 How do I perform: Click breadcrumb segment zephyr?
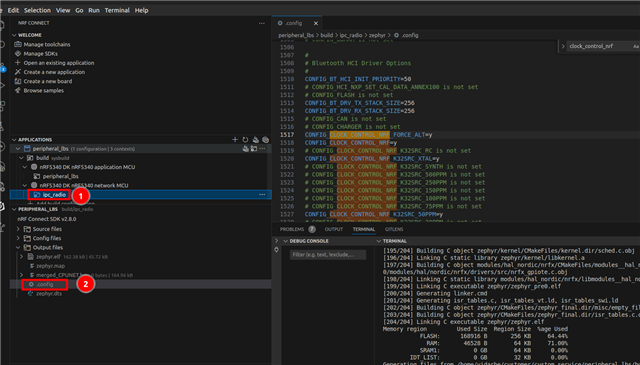(377, 36)
